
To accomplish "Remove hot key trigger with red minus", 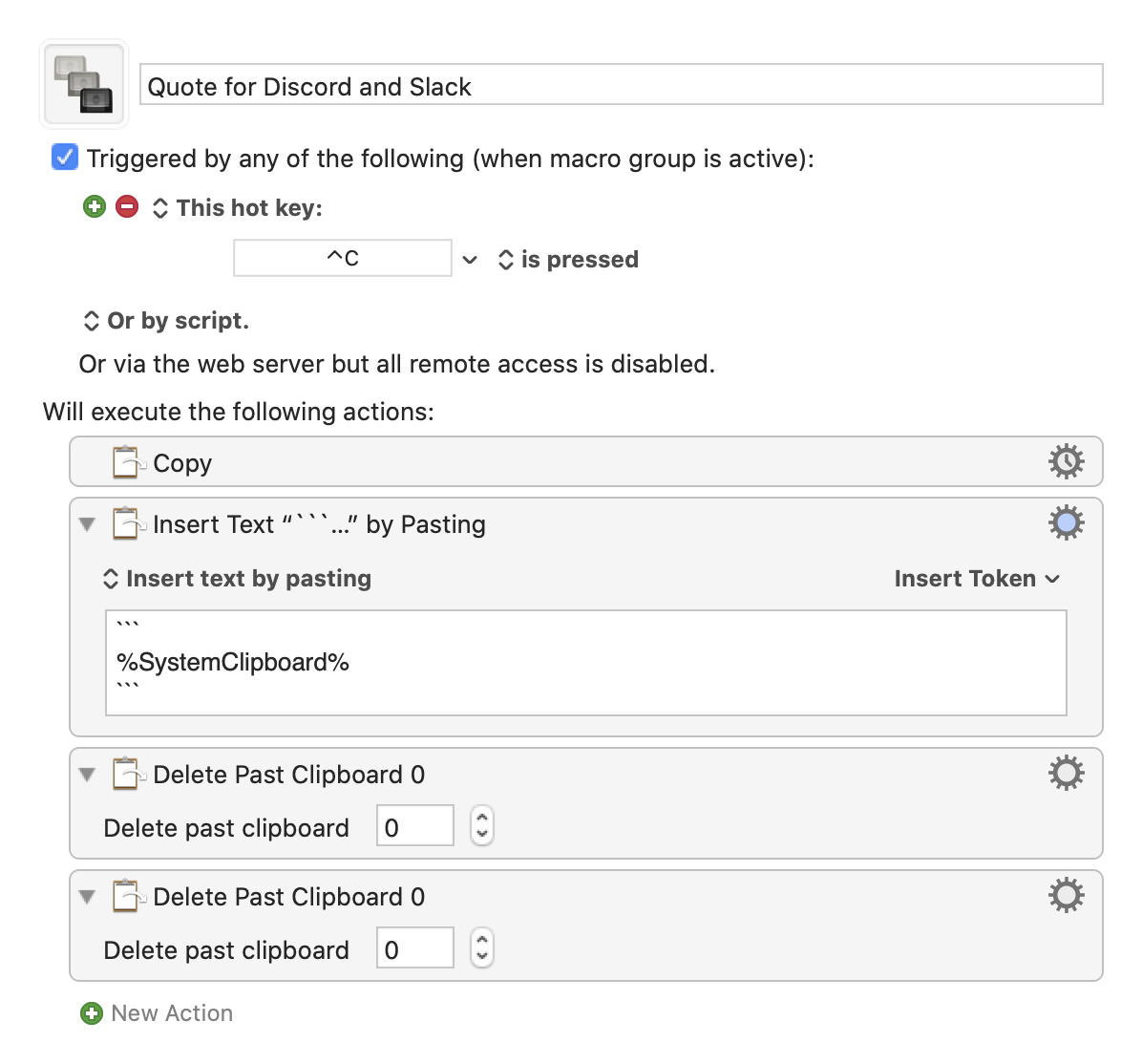I will pos(127,207).
